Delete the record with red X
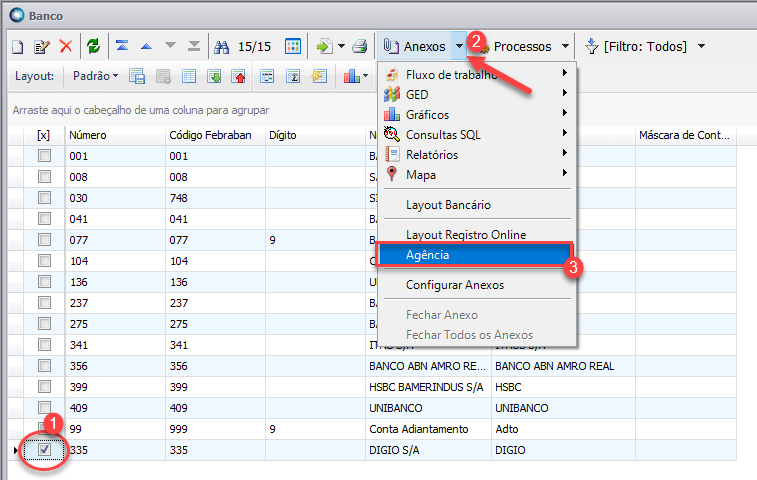This screenshot has height=480, width=757. pos(66,46)
